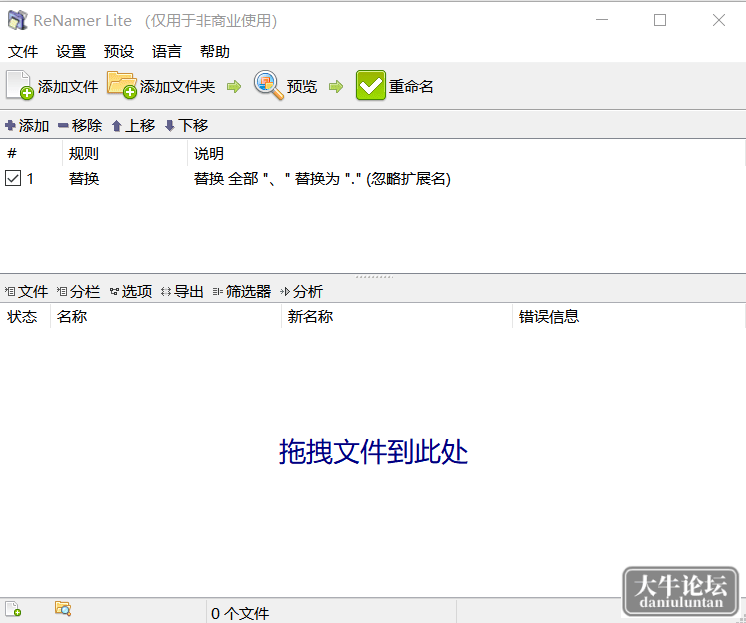Open the 导出 dropdown
Screen dimensions: 746x623
tap(183, 291)
